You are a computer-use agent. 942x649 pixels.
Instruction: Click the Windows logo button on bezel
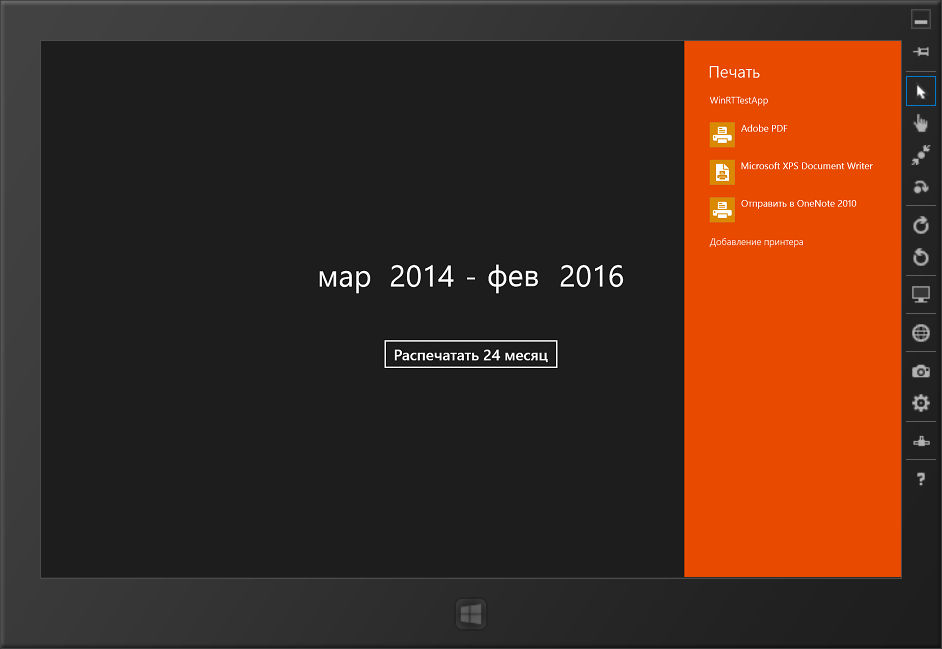coord(470,614)
